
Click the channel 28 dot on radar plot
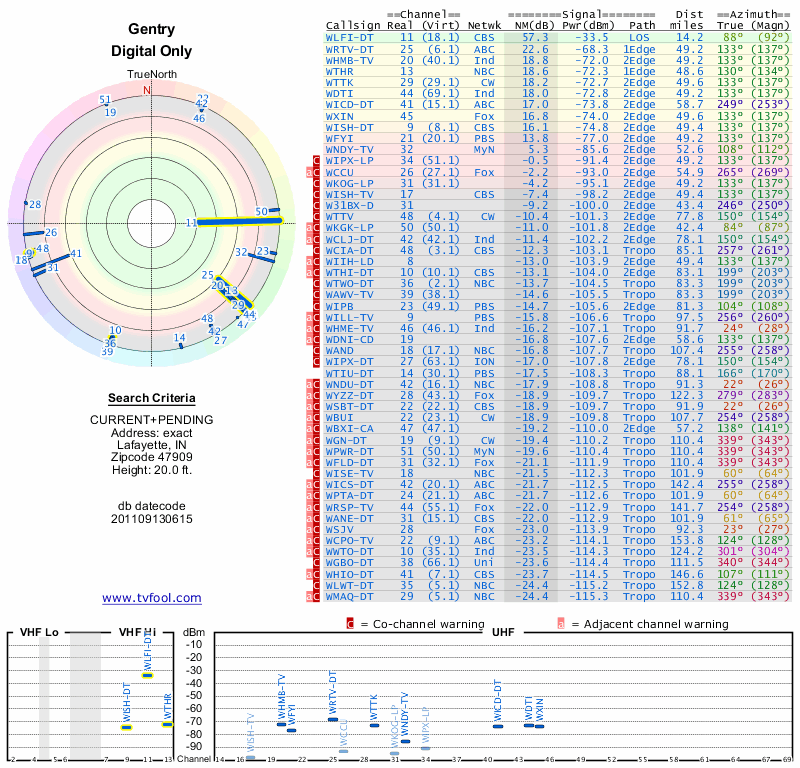[x=28, y=205]
